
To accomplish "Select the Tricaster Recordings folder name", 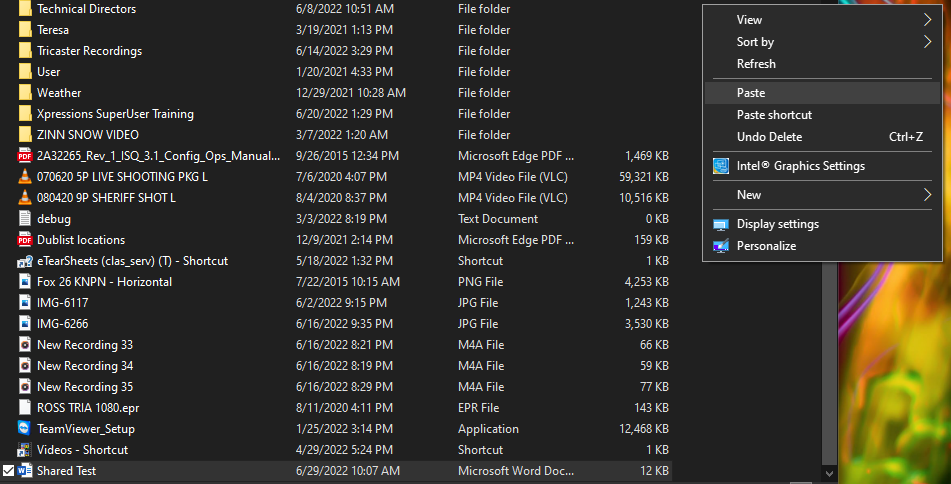I will pyautogui.click(x=89, y=51).
